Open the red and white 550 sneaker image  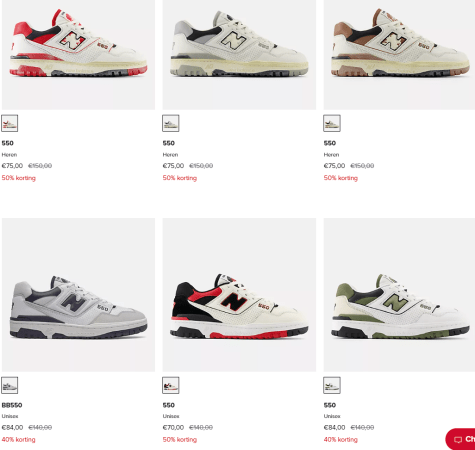[x=78, y=55]
